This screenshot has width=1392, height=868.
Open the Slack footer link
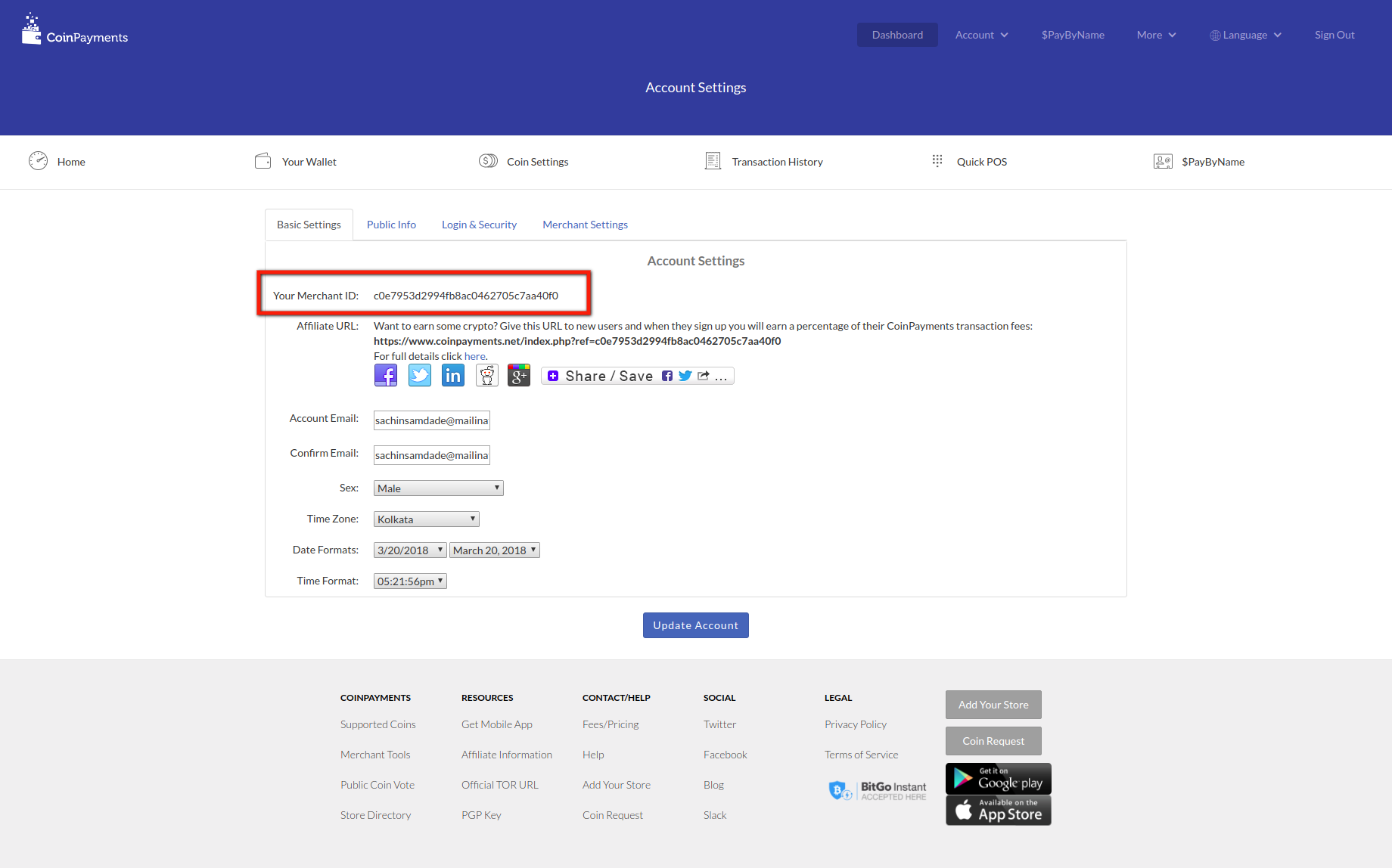715,815
